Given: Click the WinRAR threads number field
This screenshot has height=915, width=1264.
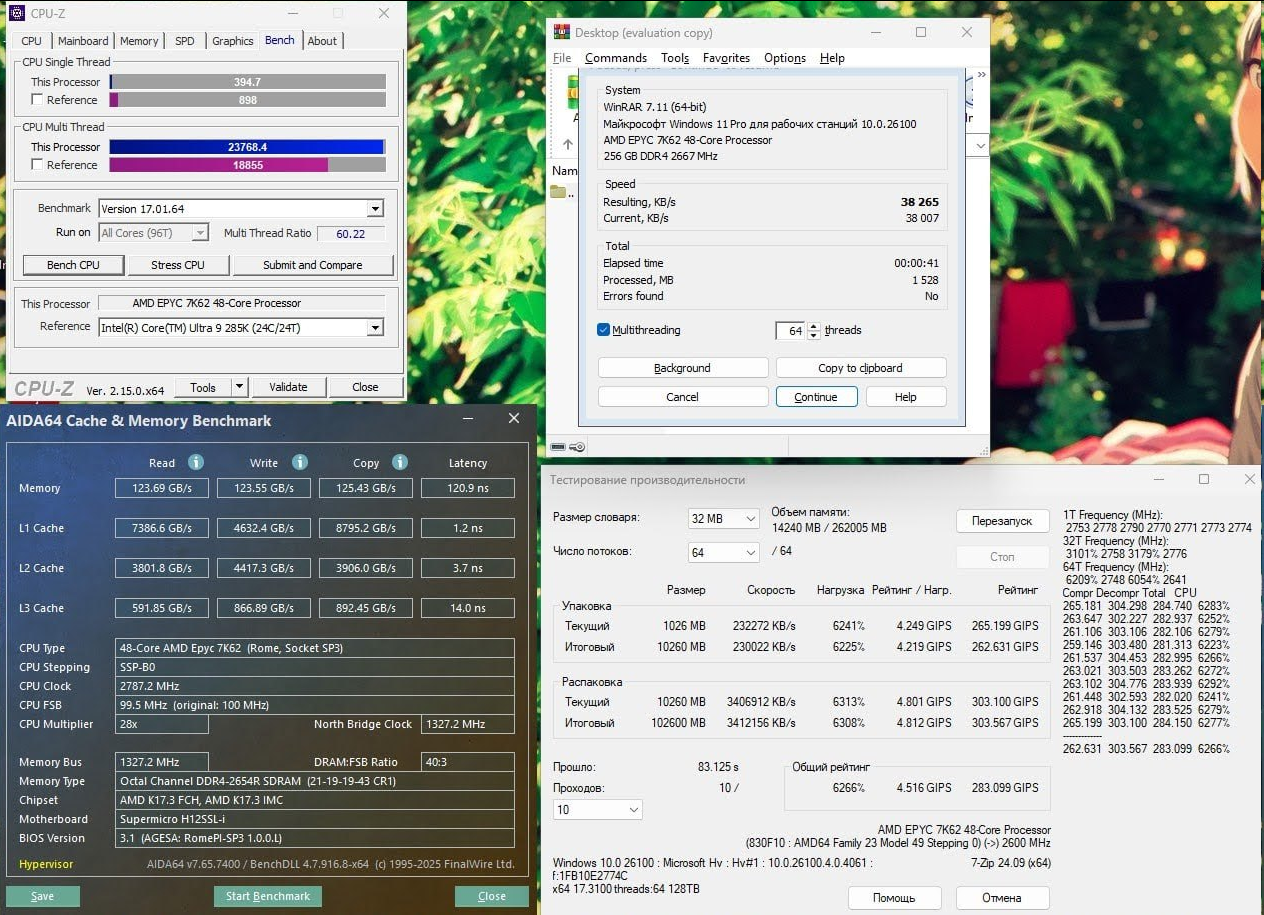Looking at the screenshot, I should click(x=791, y=331).
